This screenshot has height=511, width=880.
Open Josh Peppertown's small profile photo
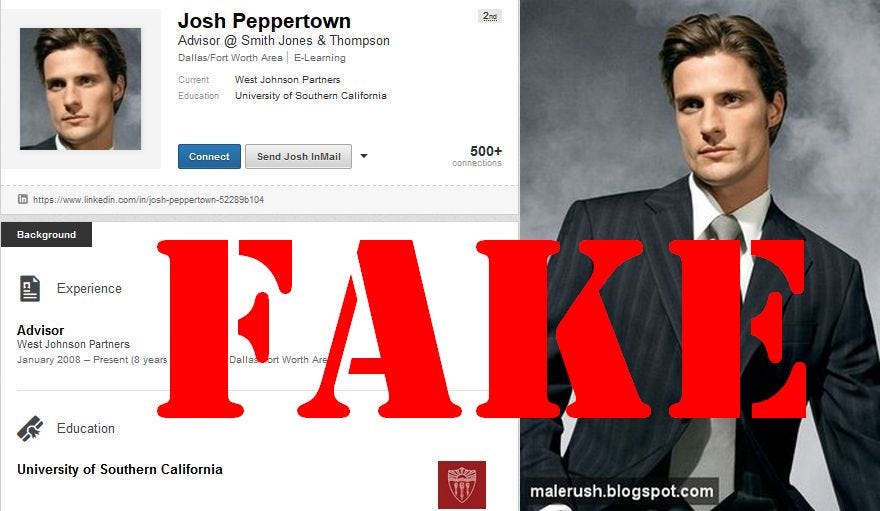[x=80, y=89]
